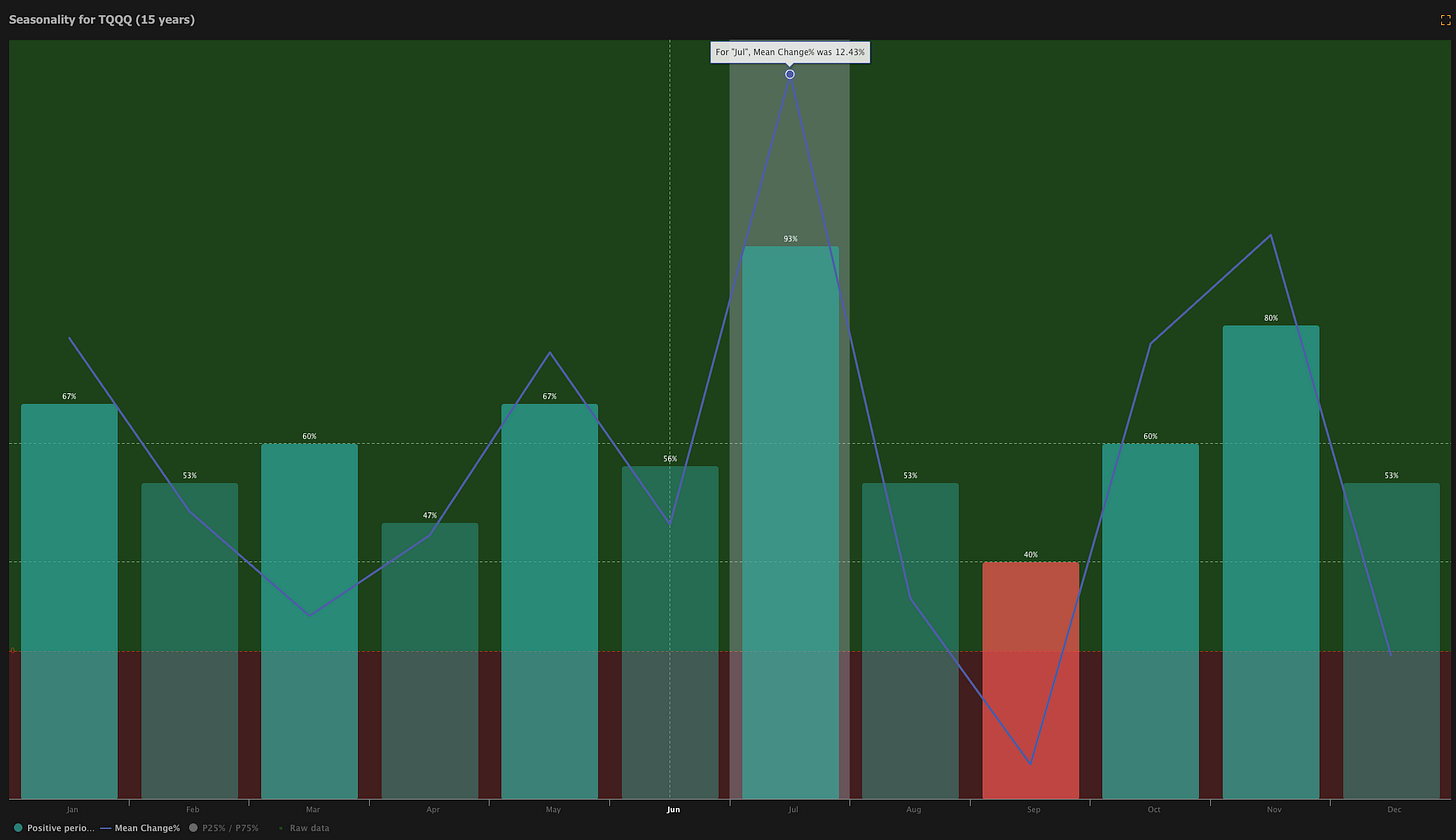Click the Apr axis label
The width and height of the screenshot is (1456, 840).
coord(433,809)
